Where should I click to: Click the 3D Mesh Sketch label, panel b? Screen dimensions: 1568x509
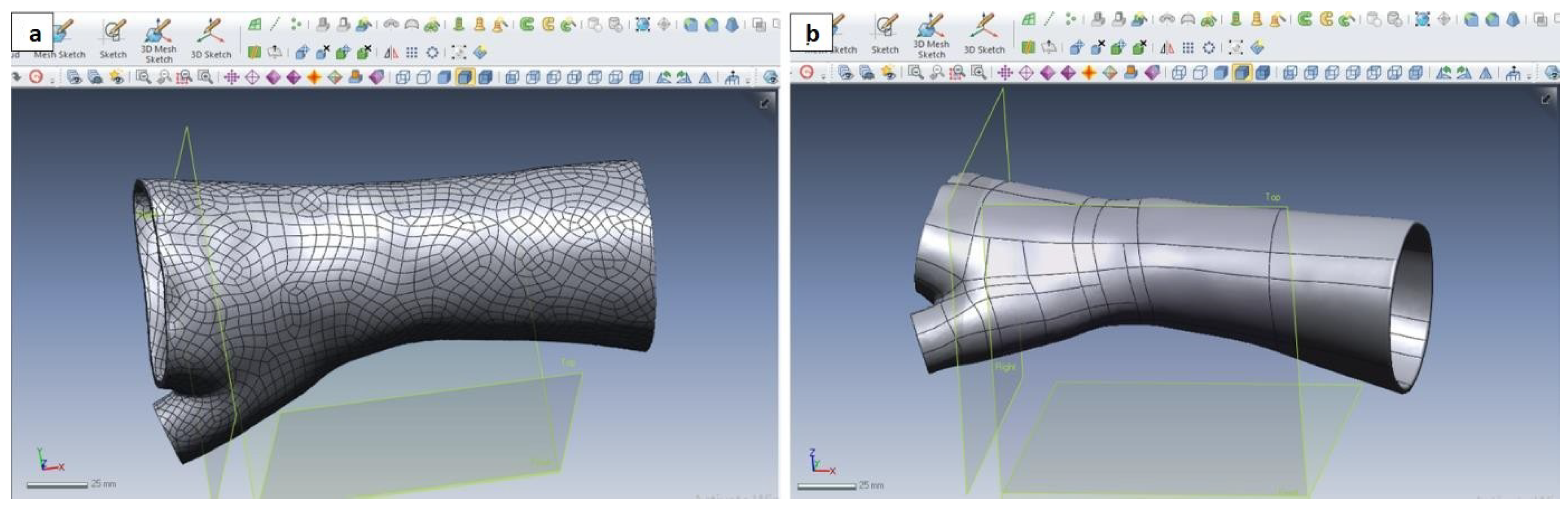click(x=932, y=49)
